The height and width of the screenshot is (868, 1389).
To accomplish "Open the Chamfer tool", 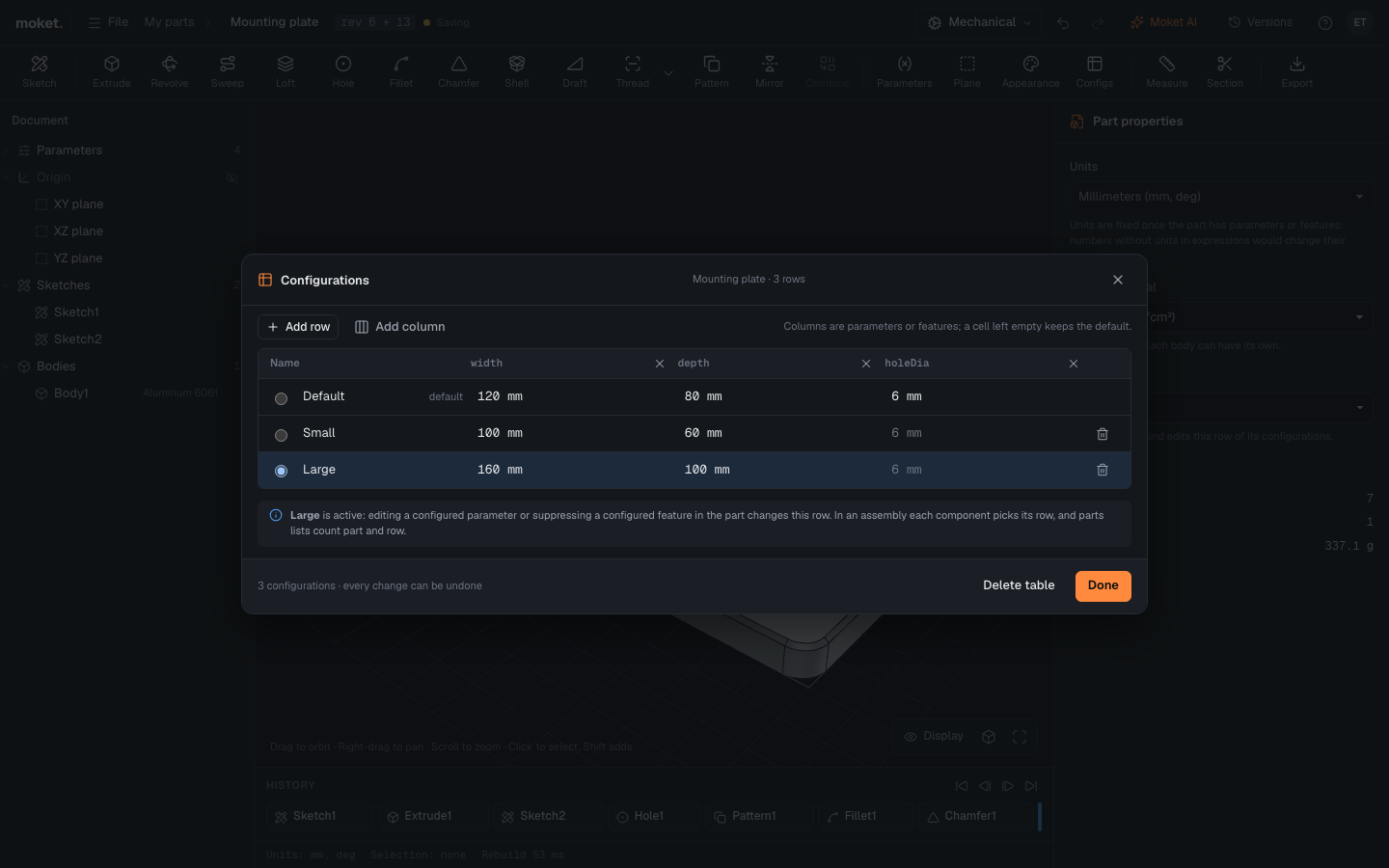I will pos(459,71).
